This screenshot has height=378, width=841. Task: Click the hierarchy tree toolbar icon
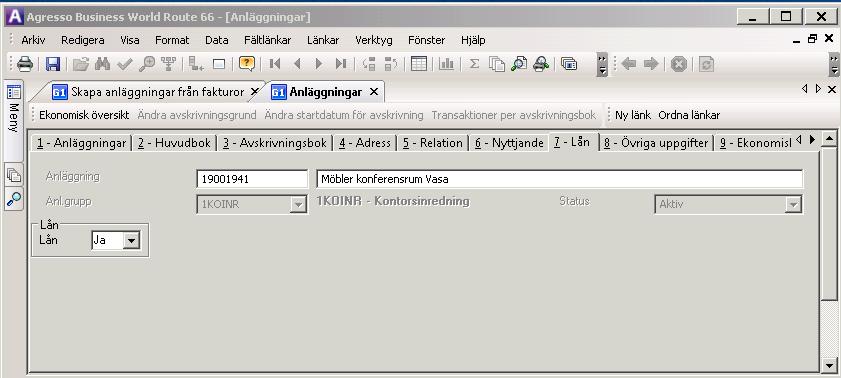[168, 64]
